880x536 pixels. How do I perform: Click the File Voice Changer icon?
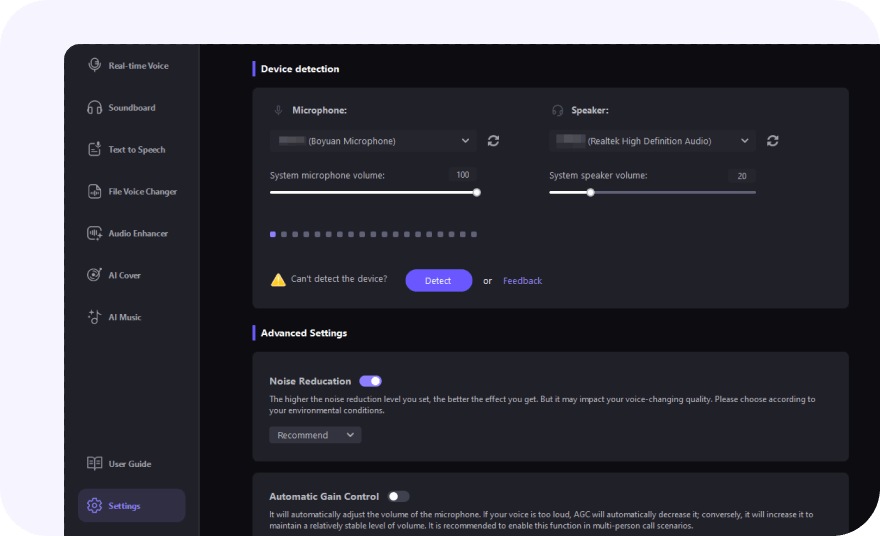pyautogui.click(x=94, y=191)
